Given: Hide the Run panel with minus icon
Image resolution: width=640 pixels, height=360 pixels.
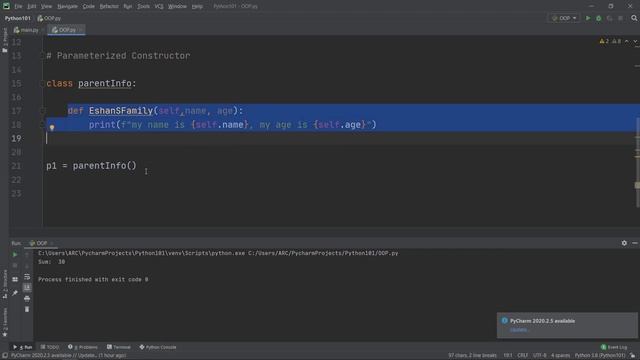Looking at the screenshot, I should tap(635, 243).
